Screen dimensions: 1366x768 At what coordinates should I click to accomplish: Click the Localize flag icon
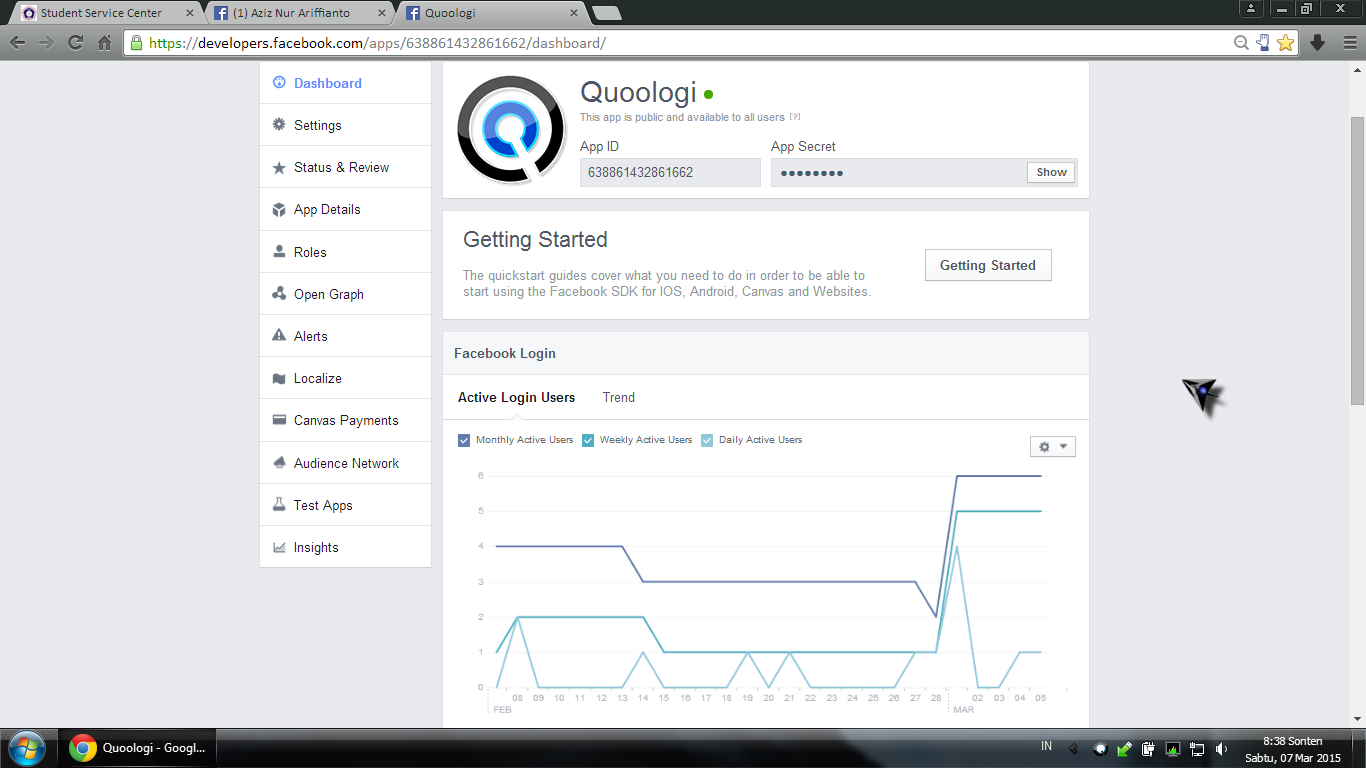pyautogui.click(x=279, y=378)
